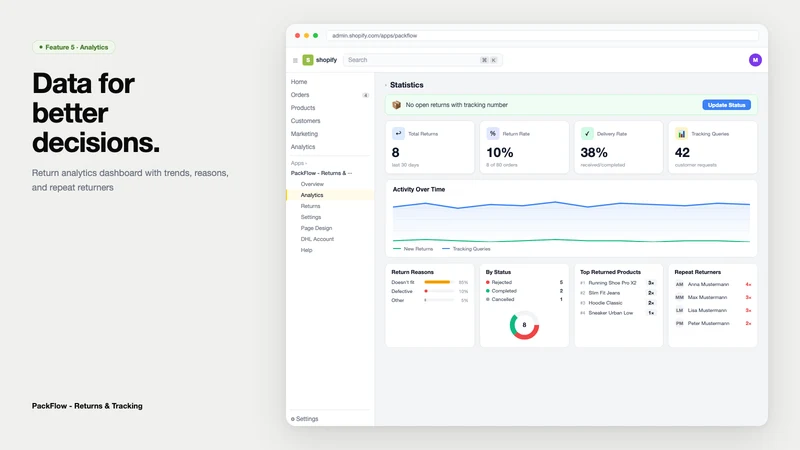Select the Cancelled status row
The width and height of the screenshot is (800, 450).
tap(524, 299)
